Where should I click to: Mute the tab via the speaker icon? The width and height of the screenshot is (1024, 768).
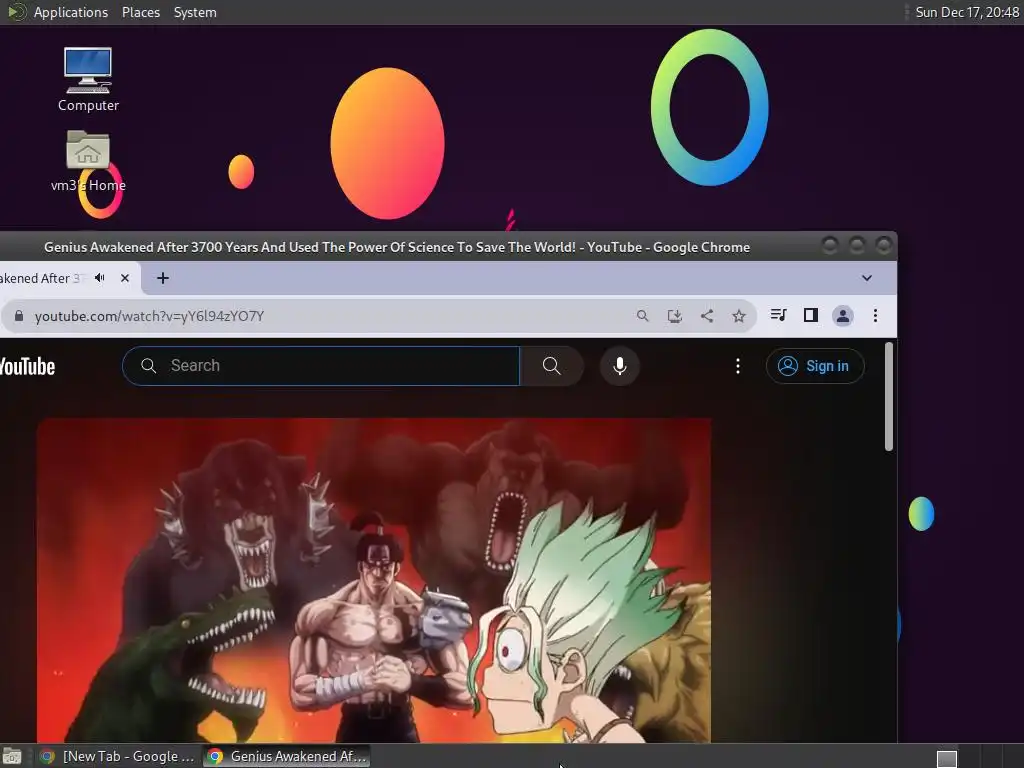[100, 278]
